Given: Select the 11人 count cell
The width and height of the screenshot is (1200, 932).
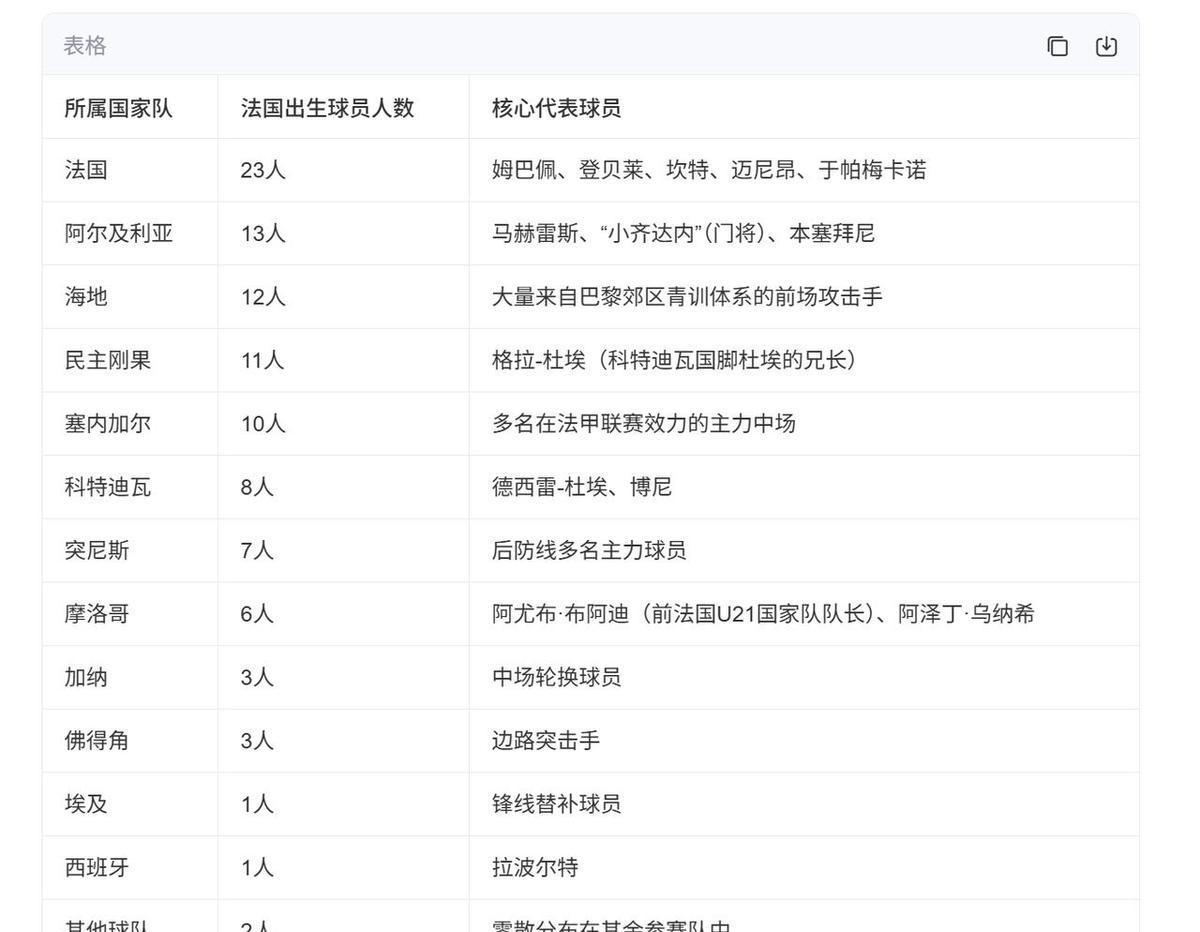Looking at the screenshot, I should 343,360.
